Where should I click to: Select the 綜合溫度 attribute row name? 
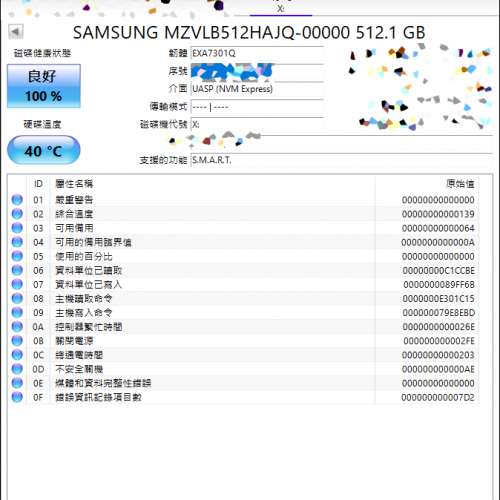[74, 214]
